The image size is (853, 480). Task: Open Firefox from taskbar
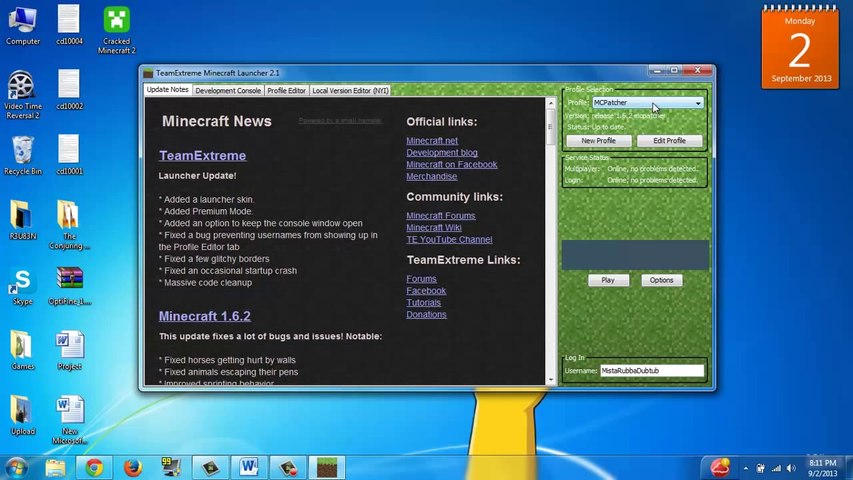point(133,467)
